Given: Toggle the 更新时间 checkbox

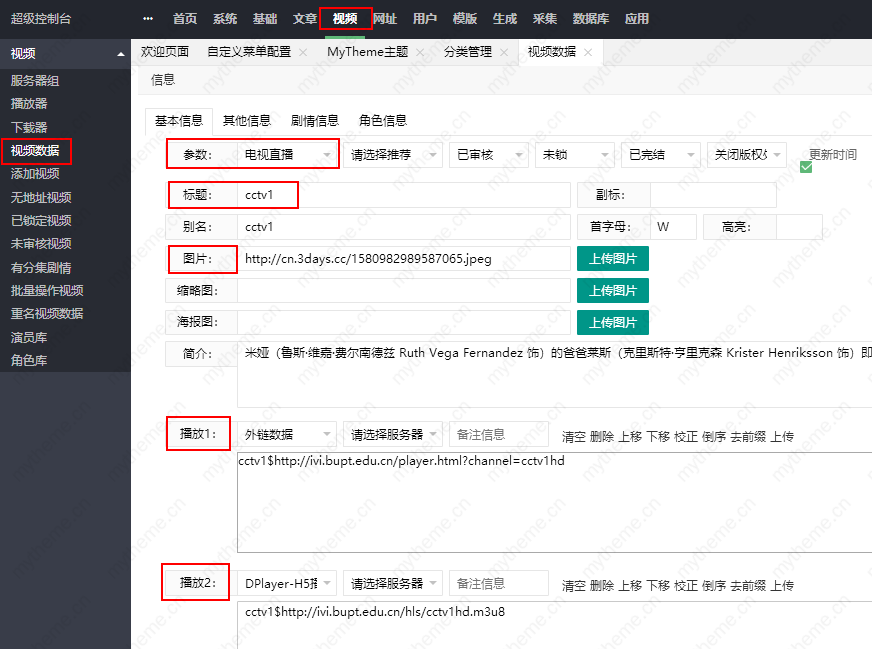Looking at the screenshot, I should coord(806,166).
